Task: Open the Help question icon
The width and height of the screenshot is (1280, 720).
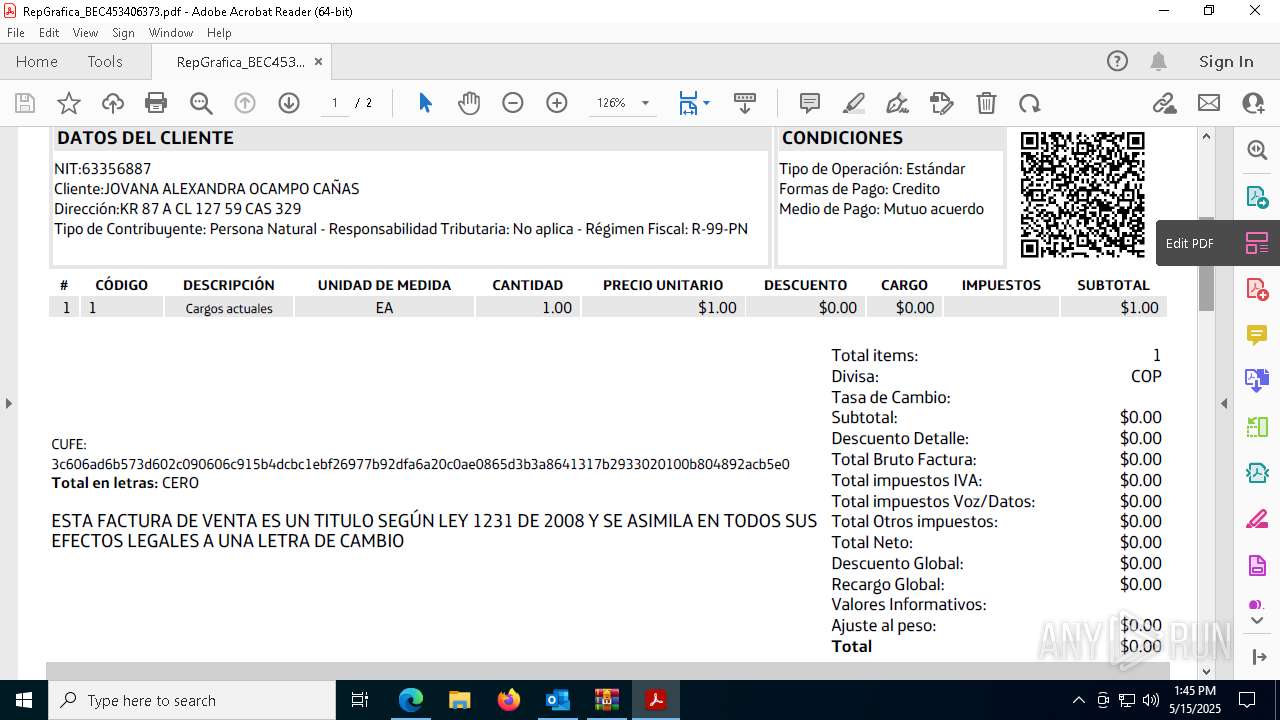Action: pyautogui.click(x=1117, y=61)
